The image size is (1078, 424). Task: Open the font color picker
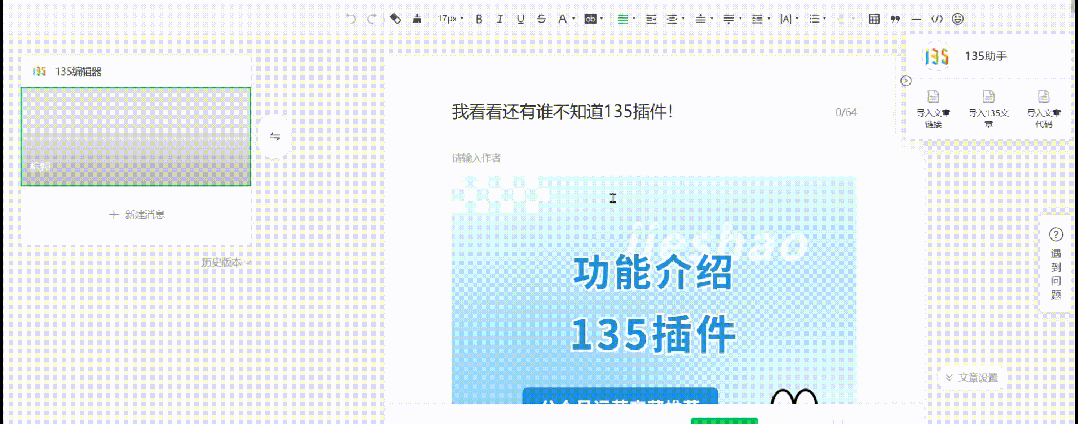(564, 18)
